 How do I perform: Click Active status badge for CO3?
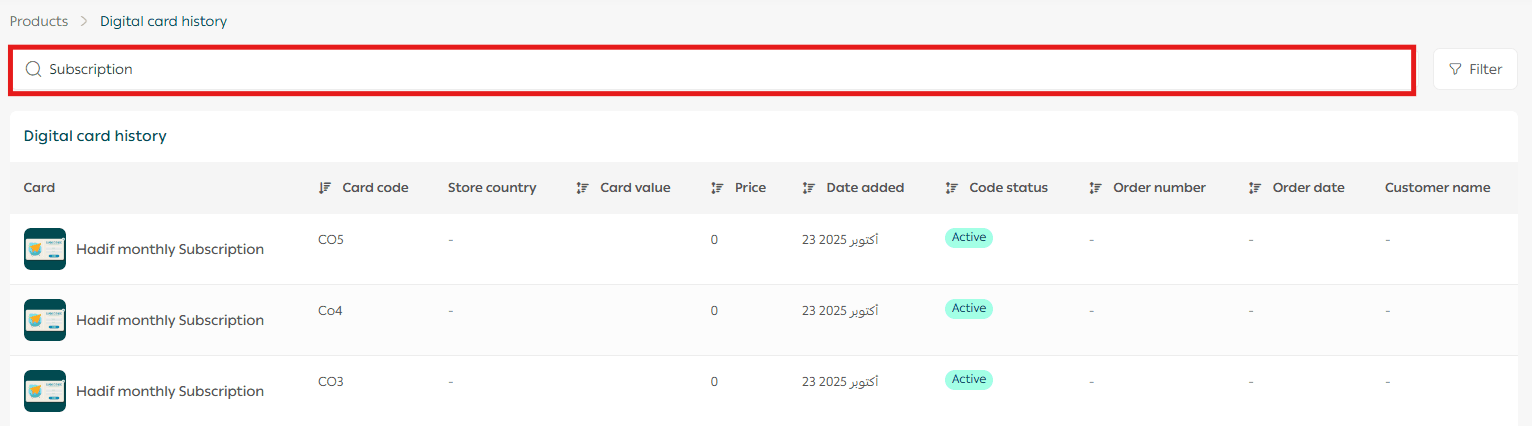click(x=968, y=379)
